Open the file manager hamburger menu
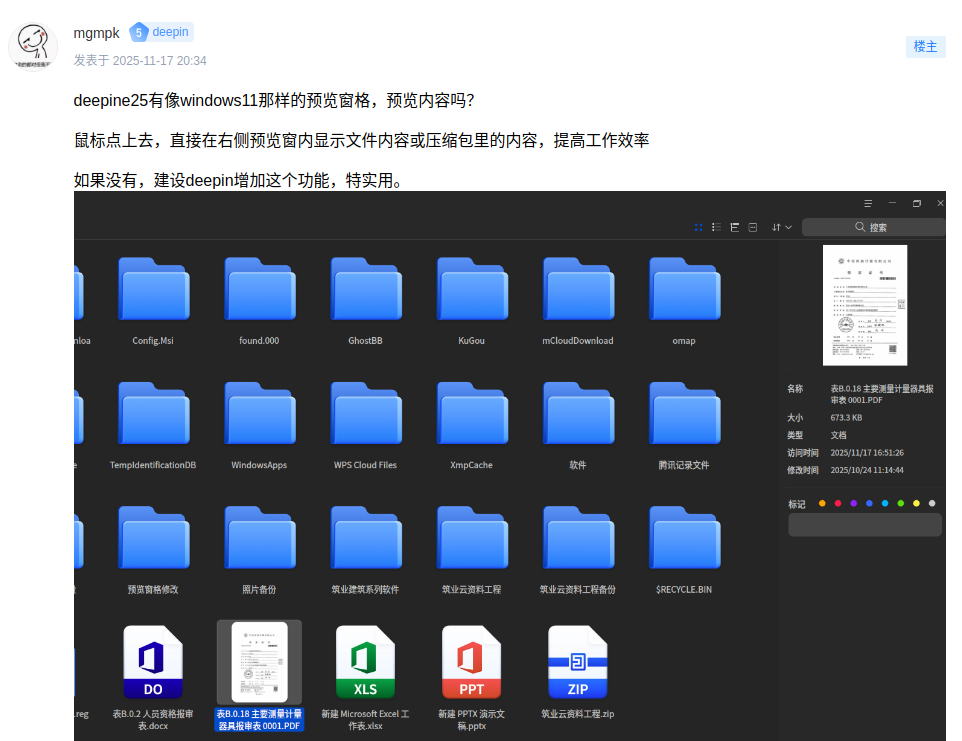Viewport: 962px width, 741px height. click(x=868, y=204)
